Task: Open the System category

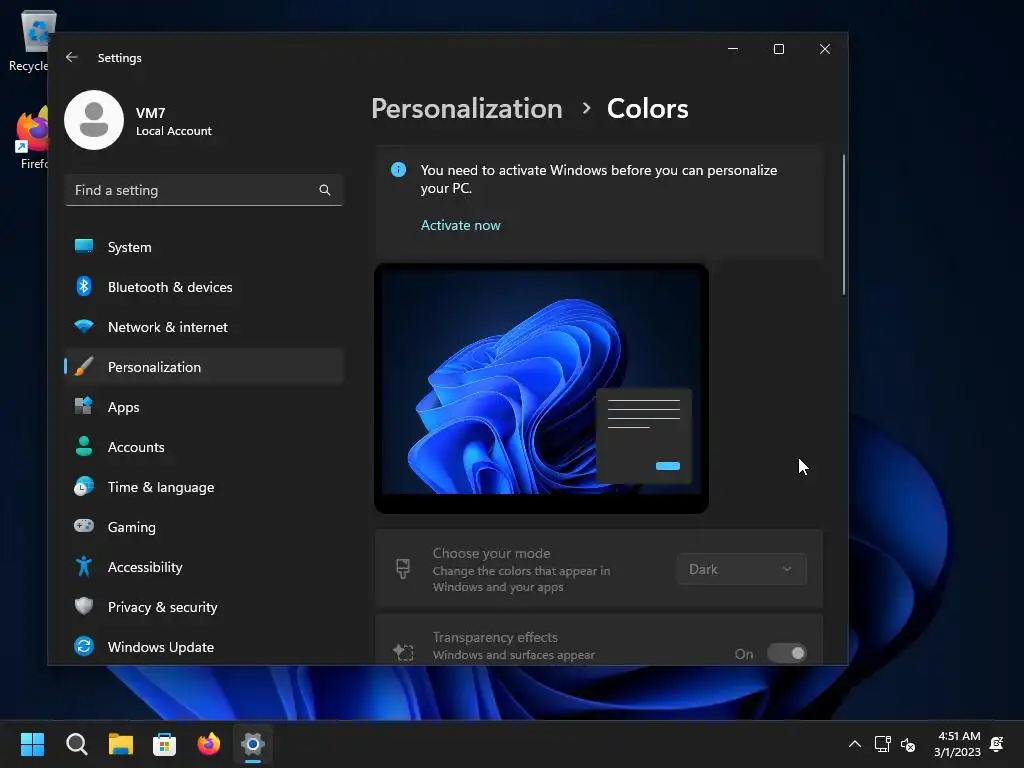Action: tap(204, 247)
